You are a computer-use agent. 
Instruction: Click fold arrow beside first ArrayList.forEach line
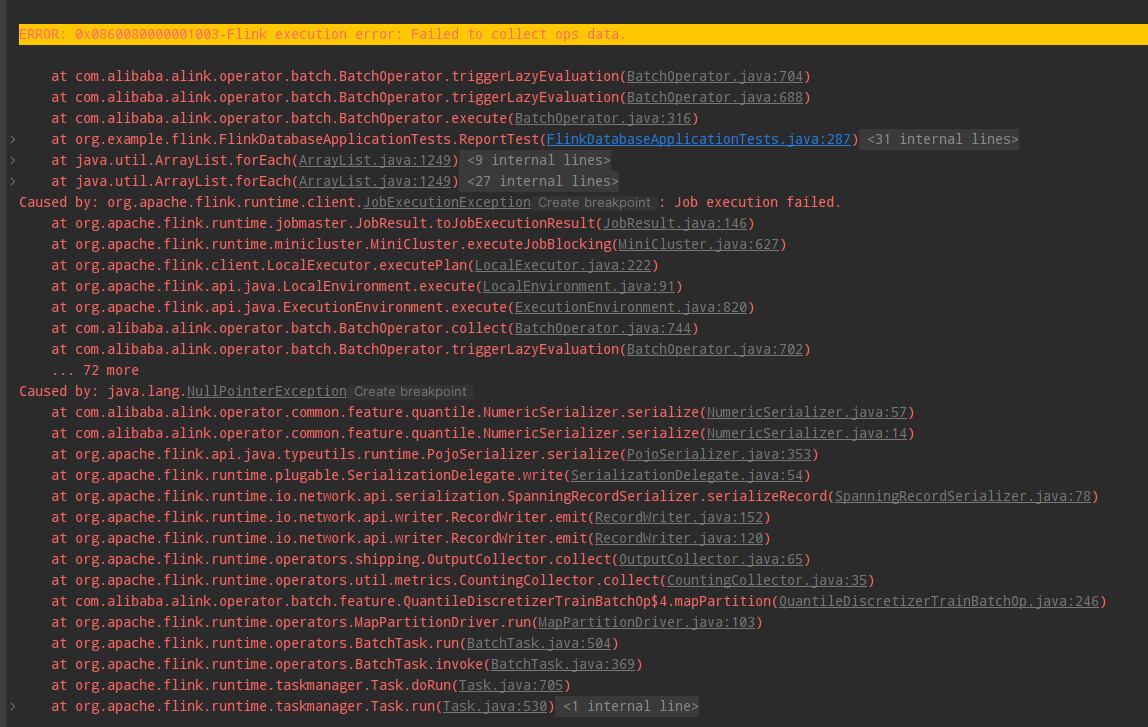(x=12, y=160)
